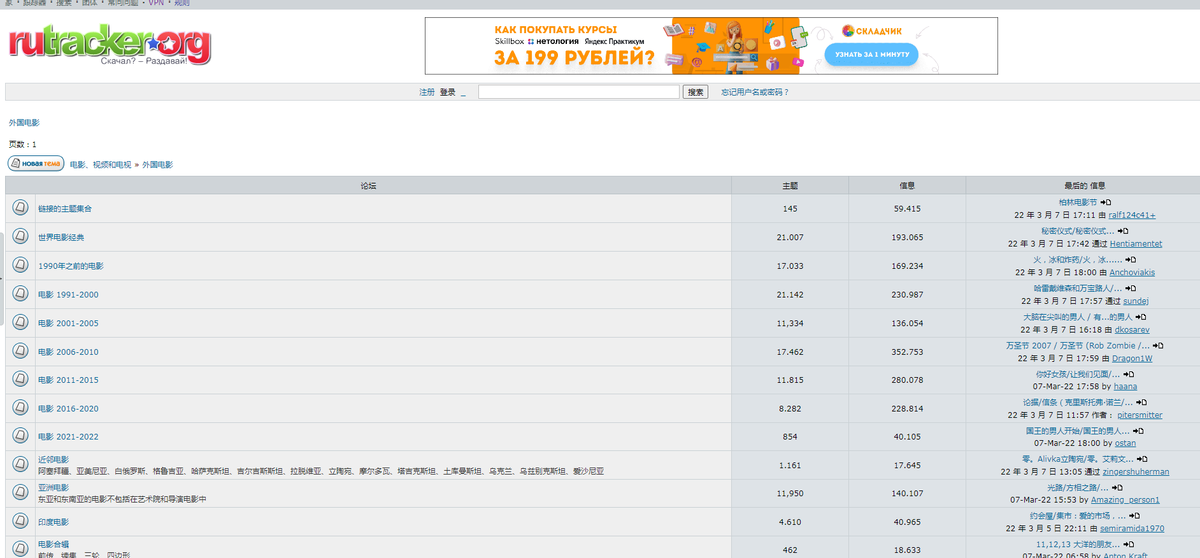
Task: Open the 世界电影经典 forum
Action: (x=61, y=238)
